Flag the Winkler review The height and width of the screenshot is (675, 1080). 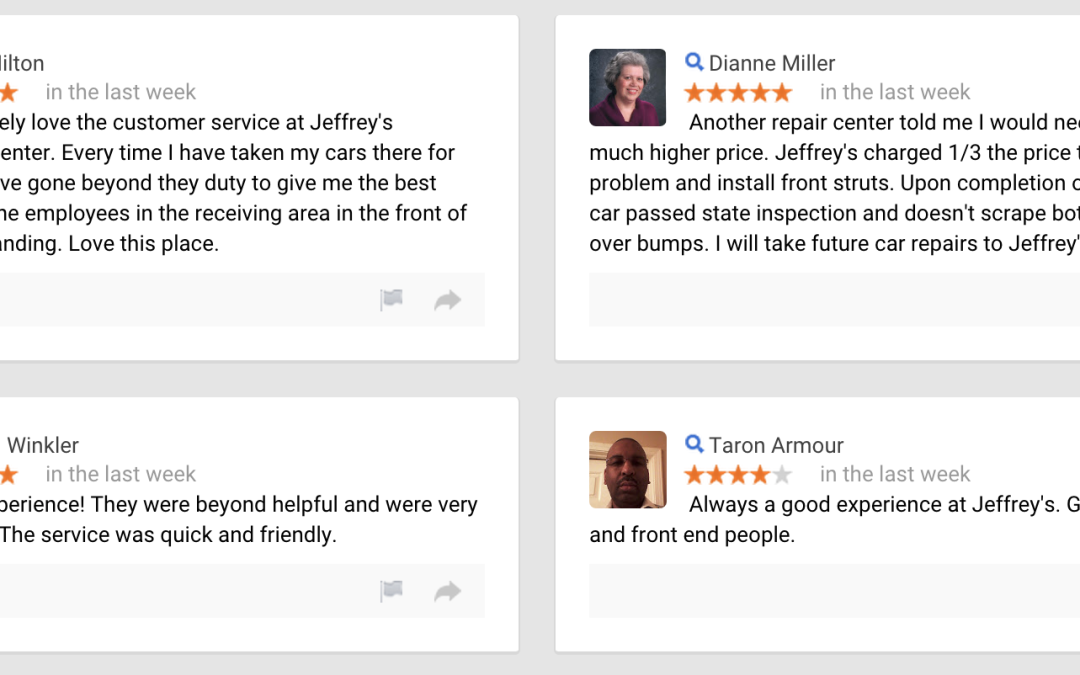[x=391, y=591]
